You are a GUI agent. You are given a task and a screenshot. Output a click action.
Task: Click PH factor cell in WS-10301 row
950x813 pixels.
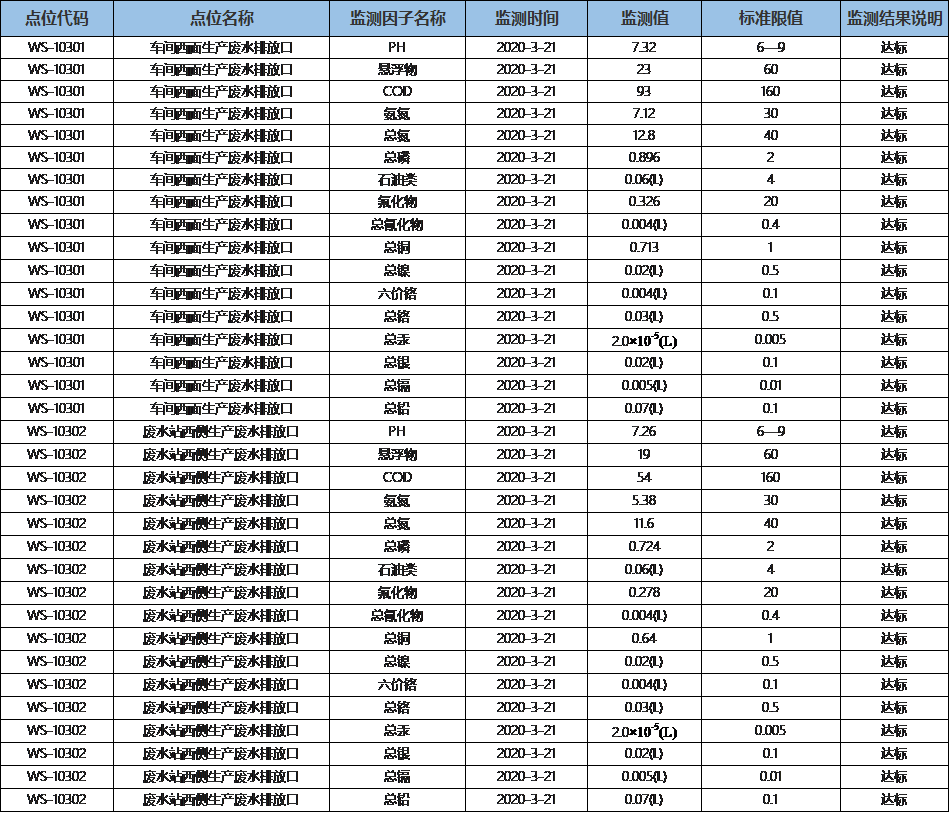coord(397,47)
